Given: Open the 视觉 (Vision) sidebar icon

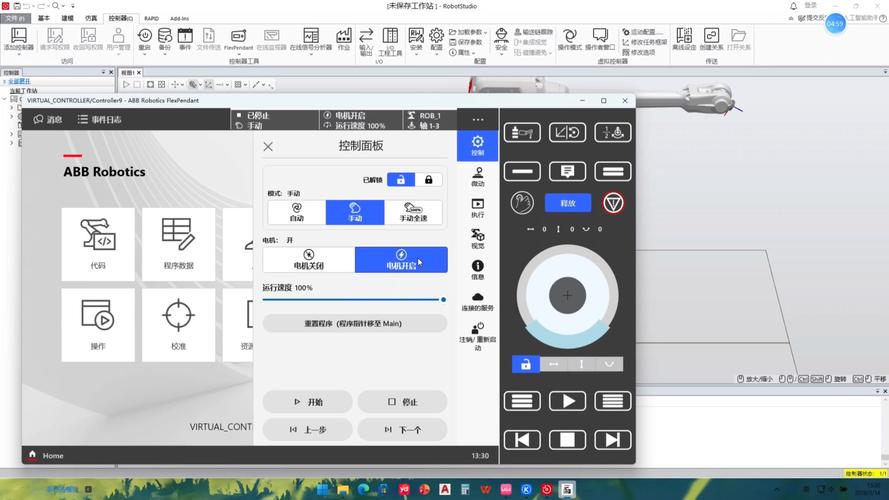Looking at the screenshot, I should coord(477,238).
